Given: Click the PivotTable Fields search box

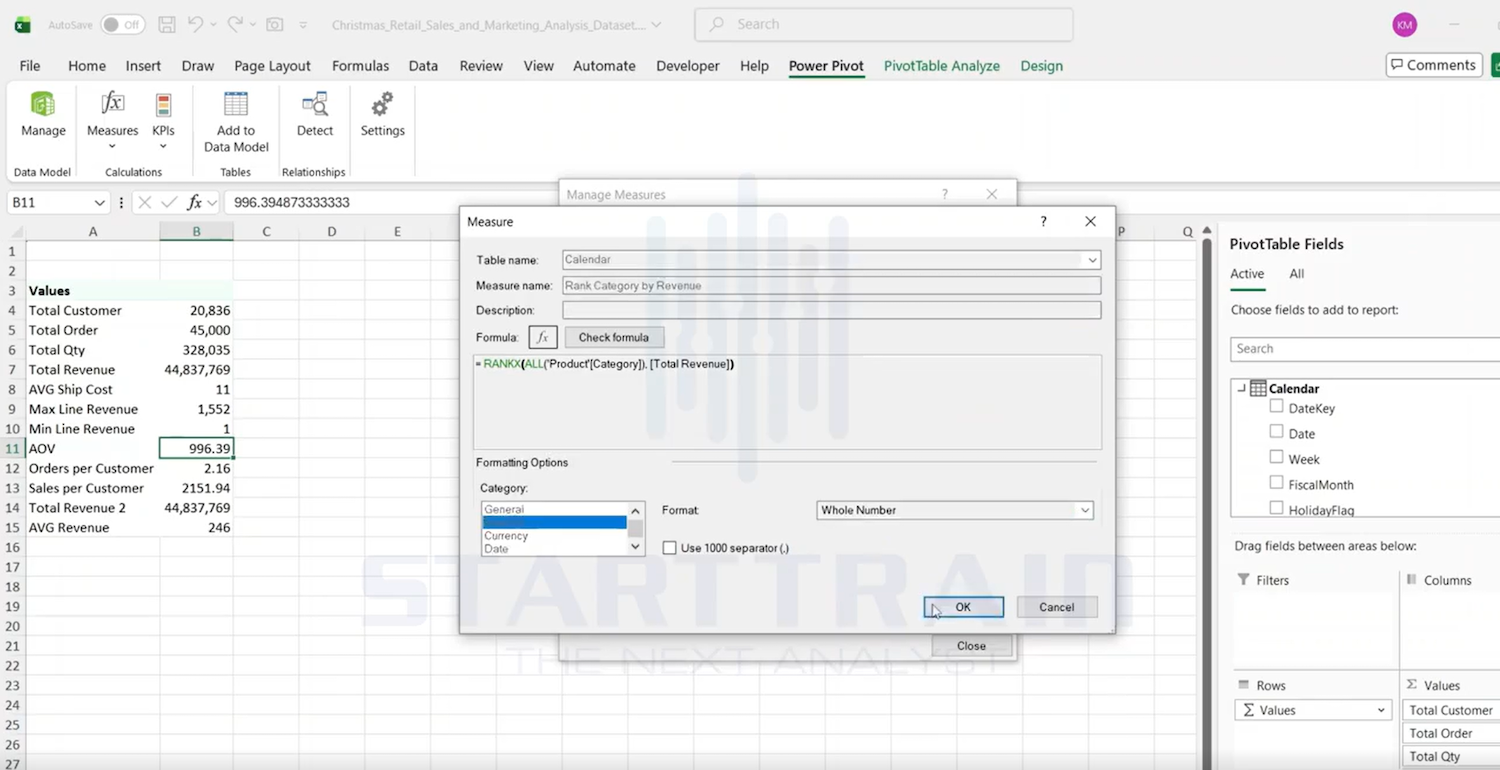Looking at the screenshot, I should click(1365, 348).
